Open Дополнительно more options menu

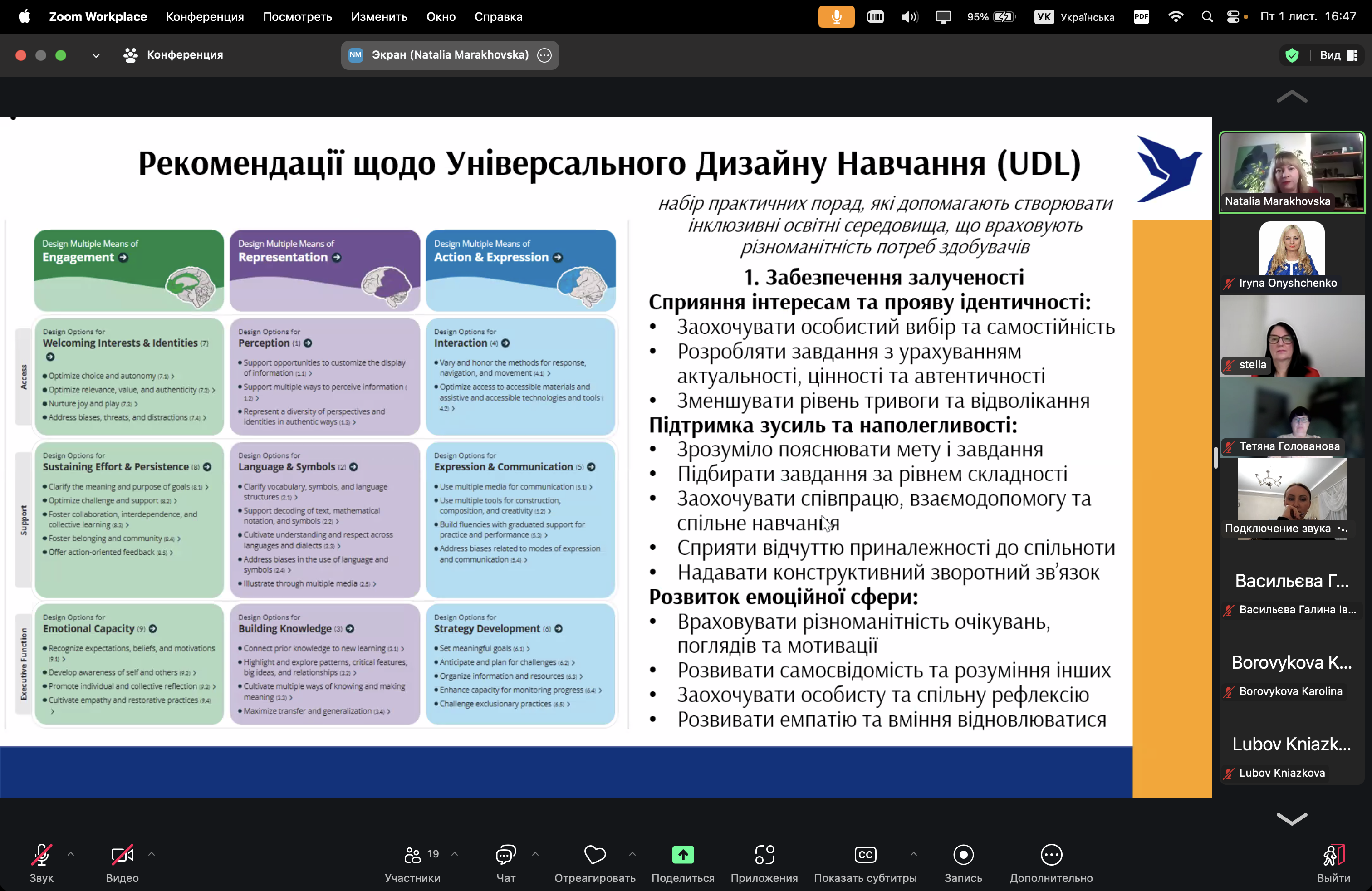1051,862
